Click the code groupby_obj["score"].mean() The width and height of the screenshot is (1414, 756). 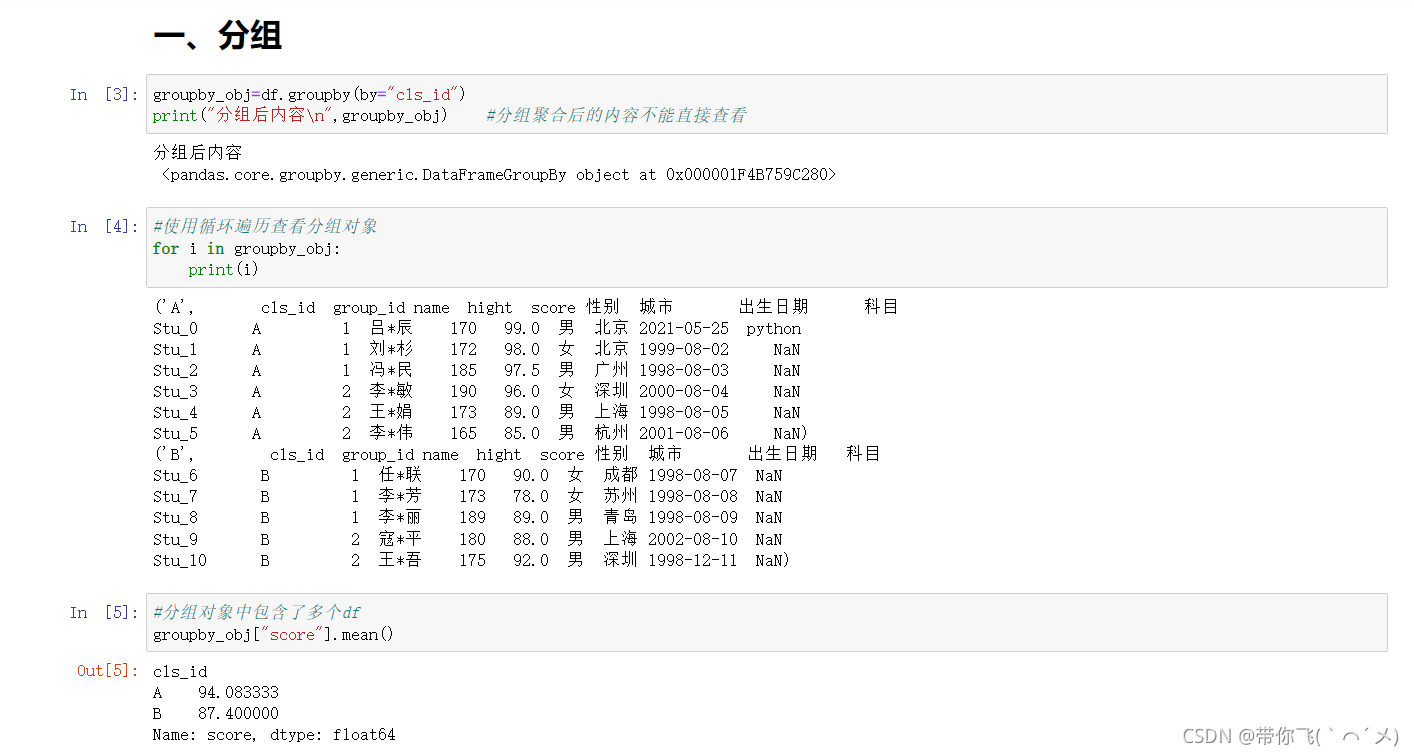pyautogui.click(x=274, y=635)
